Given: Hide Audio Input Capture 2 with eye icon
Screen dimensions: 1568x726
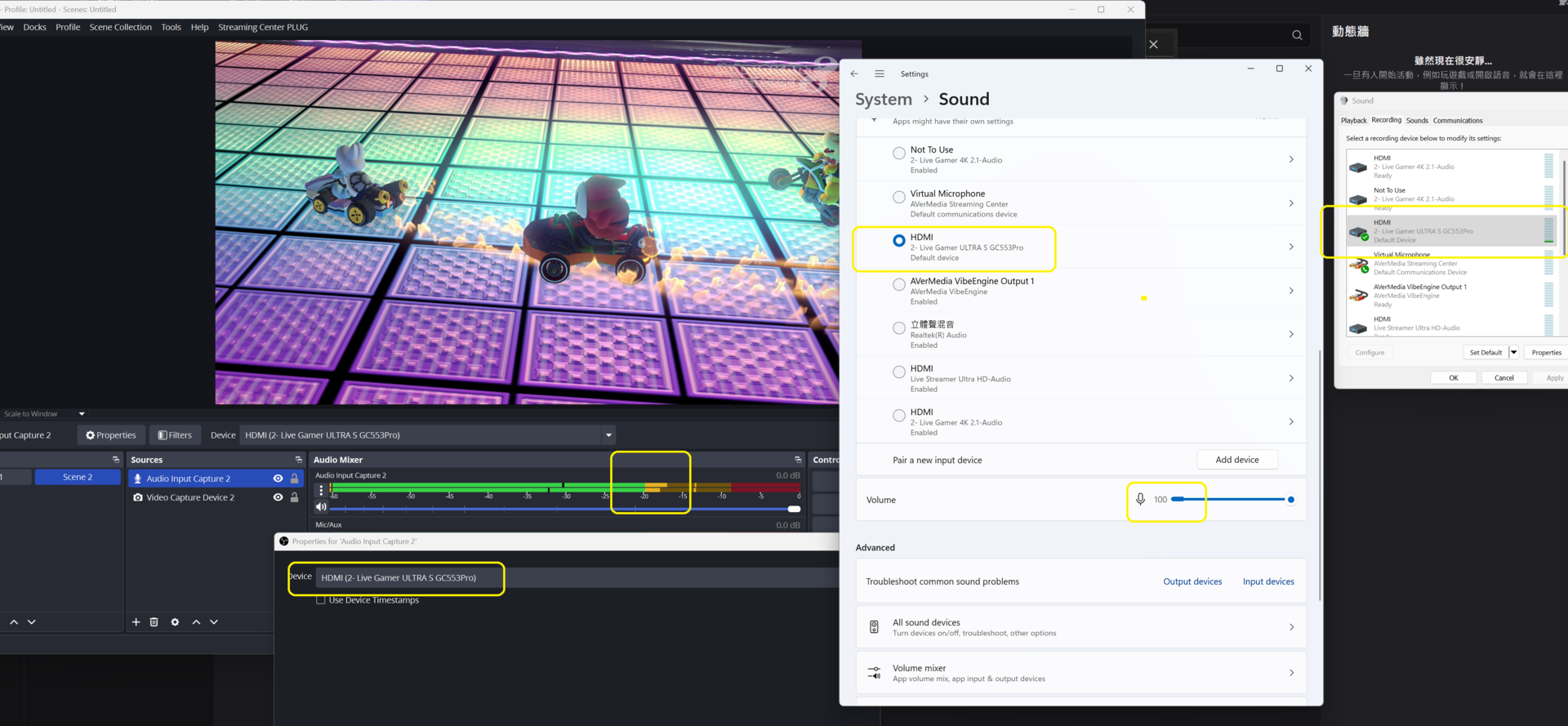Looking at the screenshot, I should pos(278,479).
